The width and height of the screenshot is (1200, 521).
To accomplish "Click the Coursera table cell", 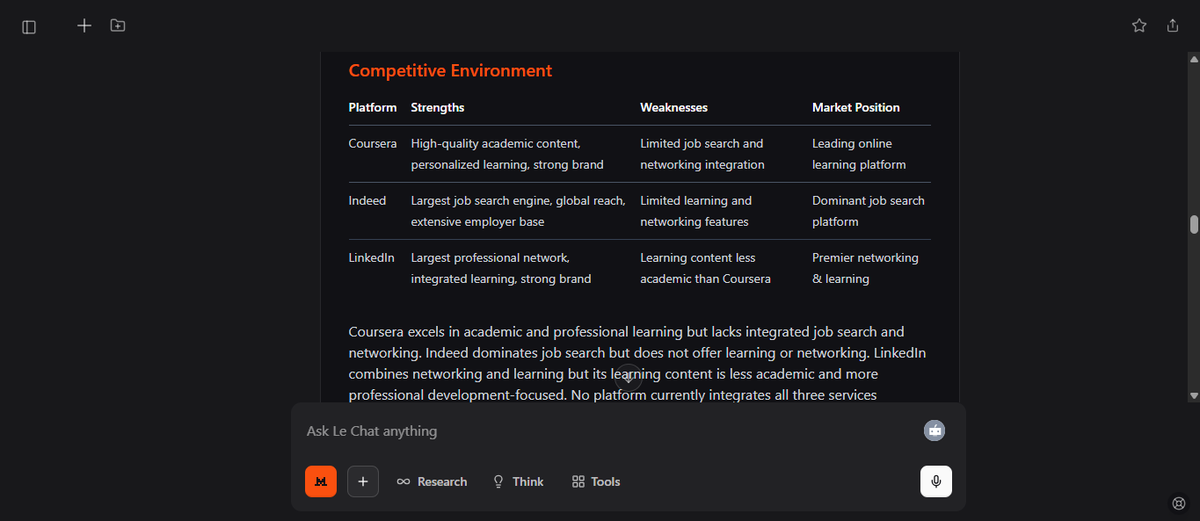I will tap(373, 144).
